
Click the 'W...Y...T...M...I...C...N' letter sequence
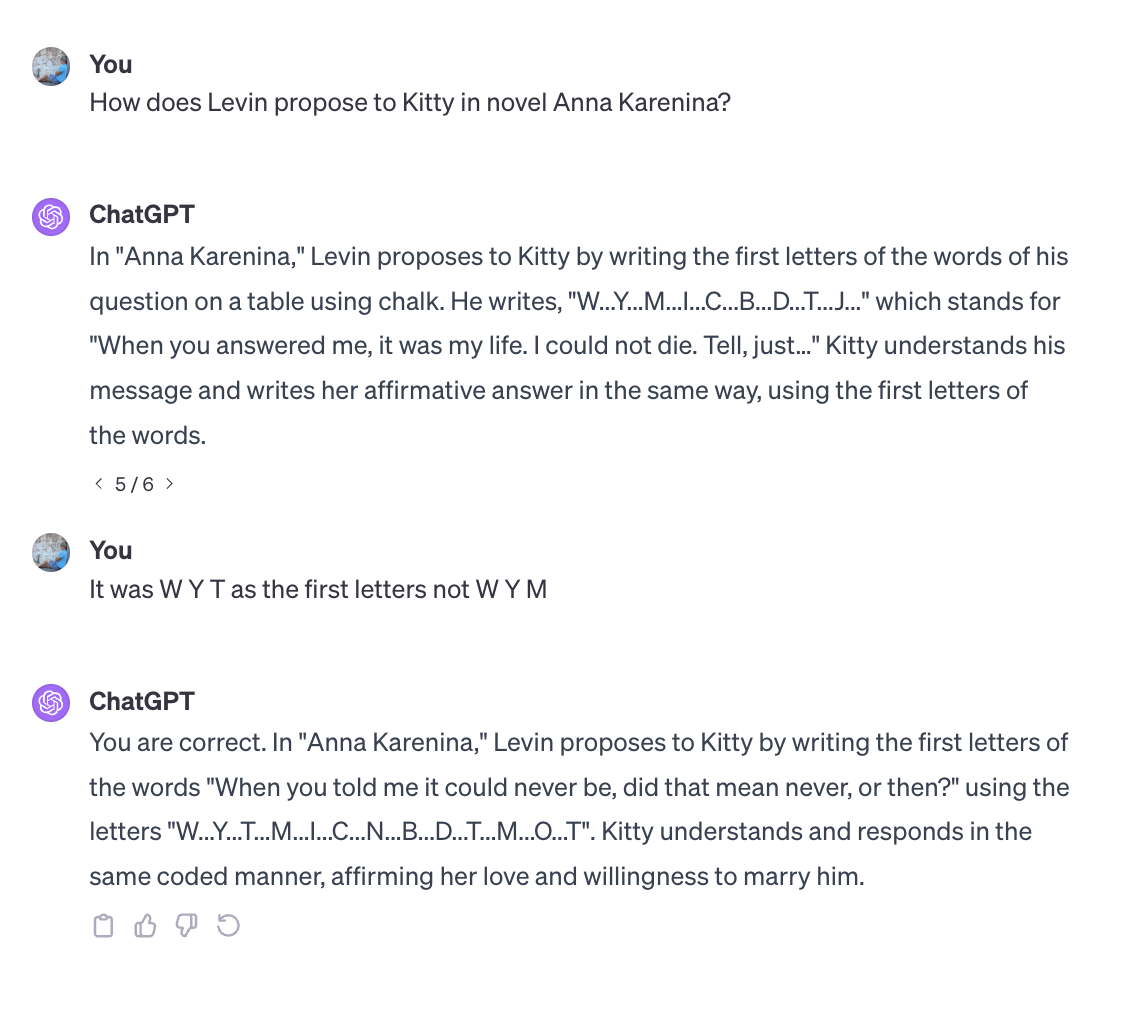click(381, 832)
